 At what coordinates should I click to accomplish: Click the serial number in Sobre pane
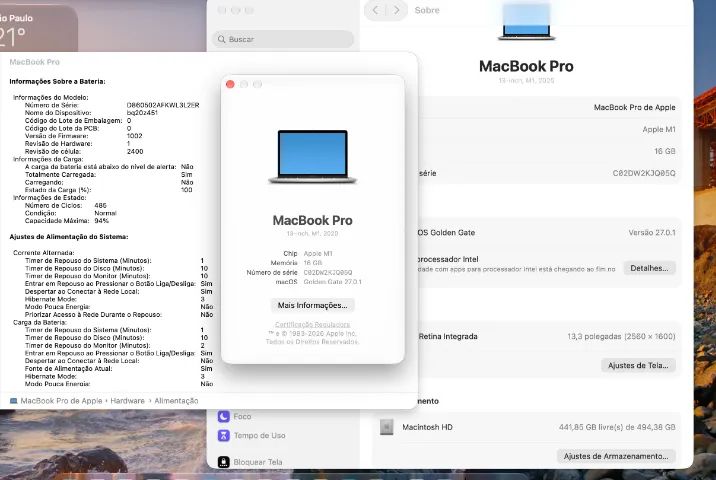click(644, 173)
